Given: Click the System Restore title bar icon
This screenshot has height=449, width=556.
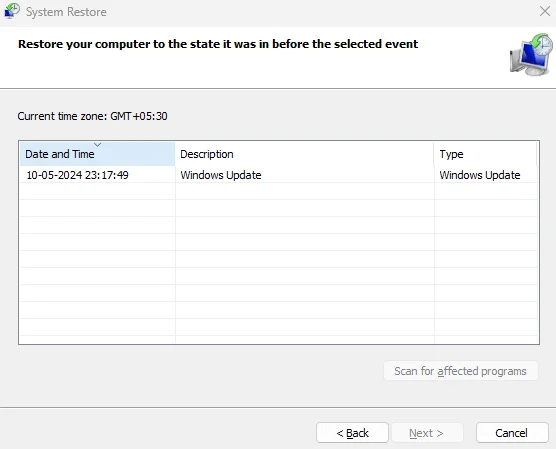Looking at the screenshot, I should click(12, 11).
